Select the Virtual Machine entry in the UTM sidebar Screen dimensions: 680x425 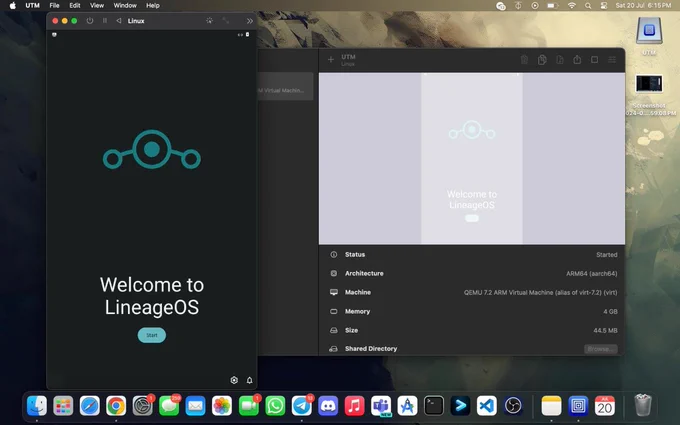pos(285,87)
